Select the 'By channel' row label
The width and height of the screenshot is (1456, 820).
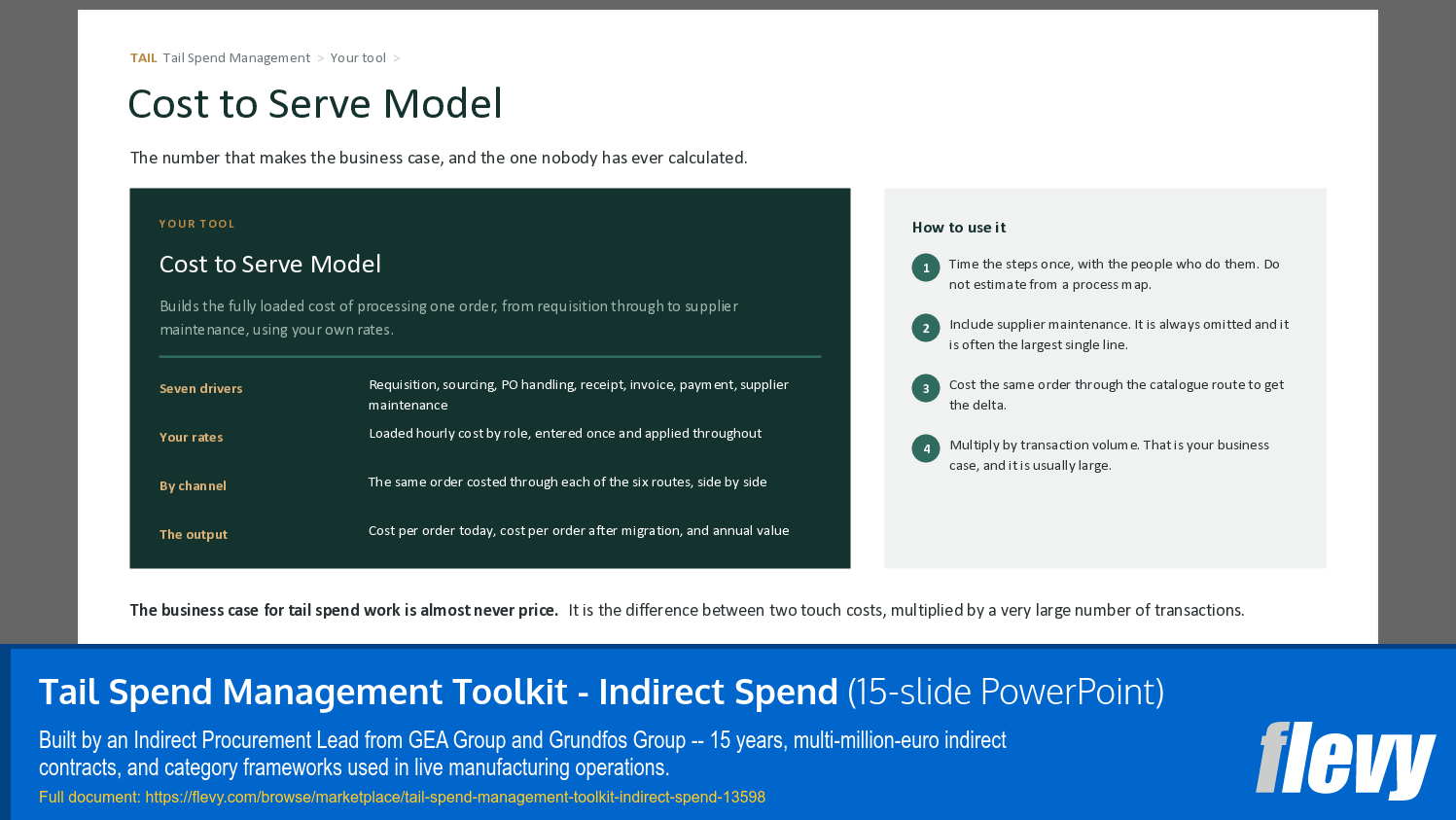coord(193,485)
